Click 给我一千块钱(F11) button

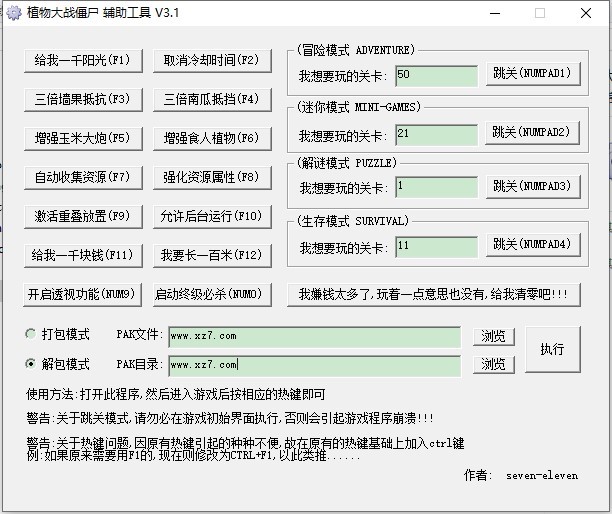[x=83, y=256]
